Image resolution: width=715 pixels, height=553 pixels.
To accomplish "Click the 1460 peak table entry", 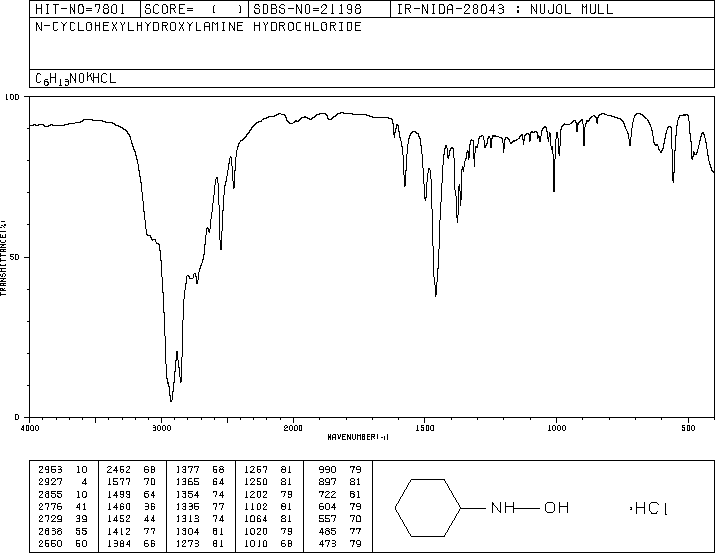I will (x=131, y=506).
